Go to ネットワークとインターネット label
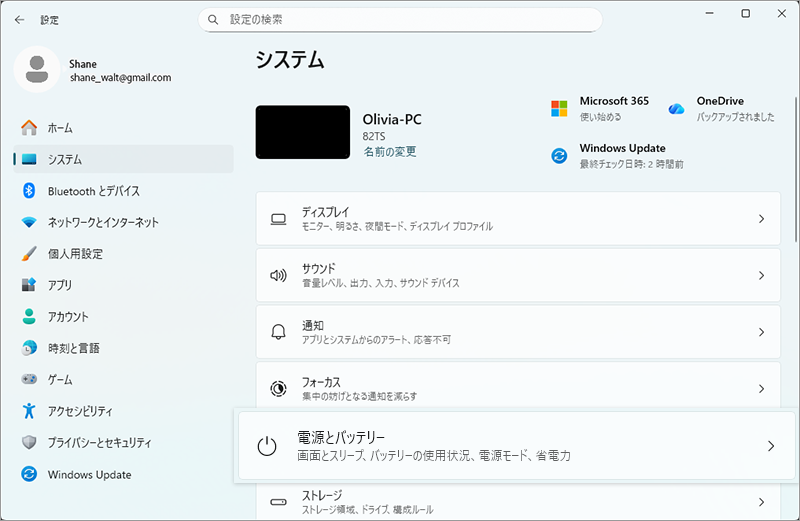This screenshot has width=800, height=521. [x=103, y=222]
